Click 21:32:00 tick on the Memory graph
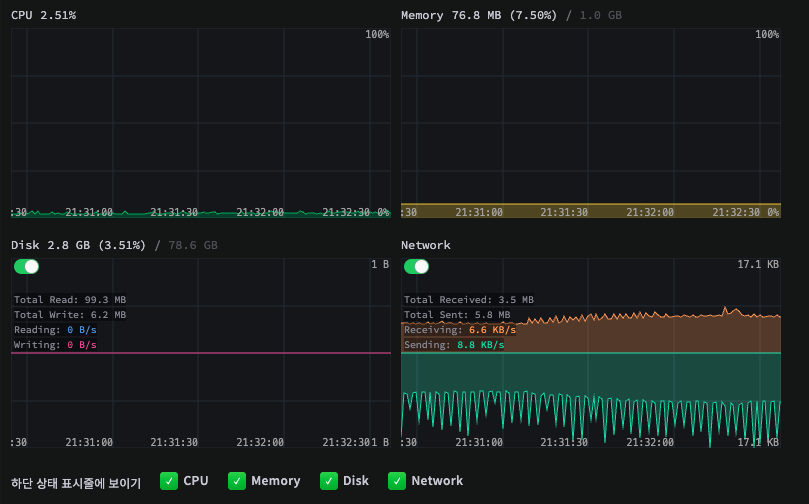Viewport: 809px width, 504px height. (x=650, y=213)
